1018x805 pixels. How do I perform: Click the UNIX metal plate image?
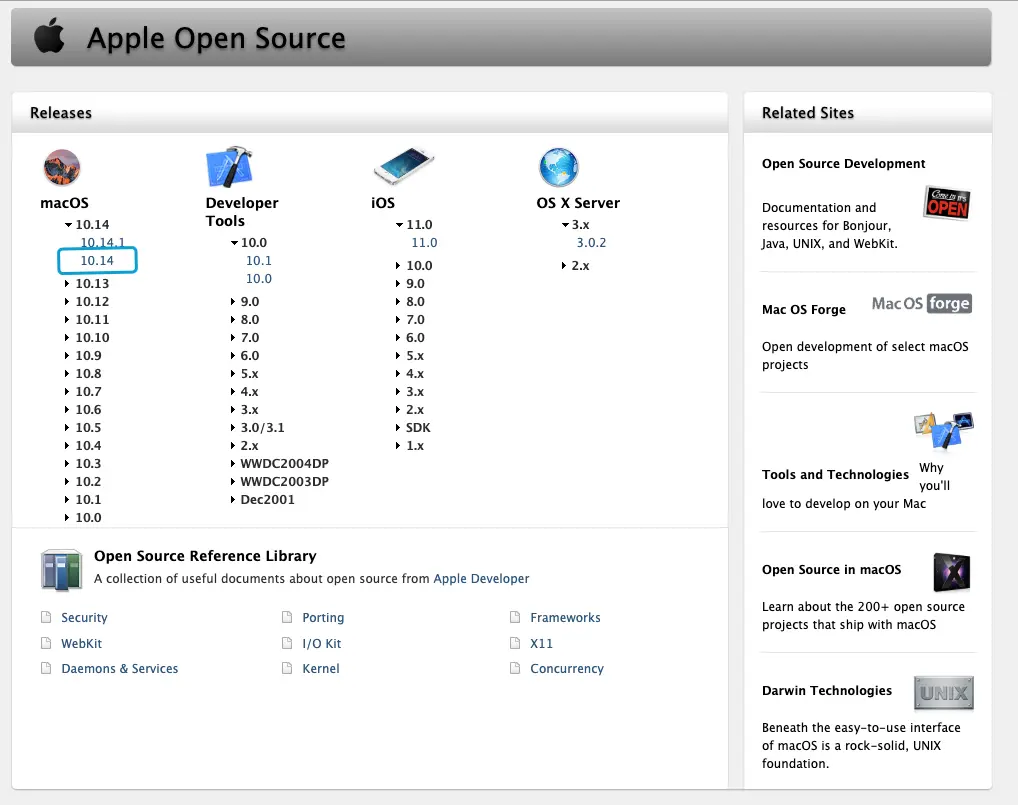pos(943,693)
